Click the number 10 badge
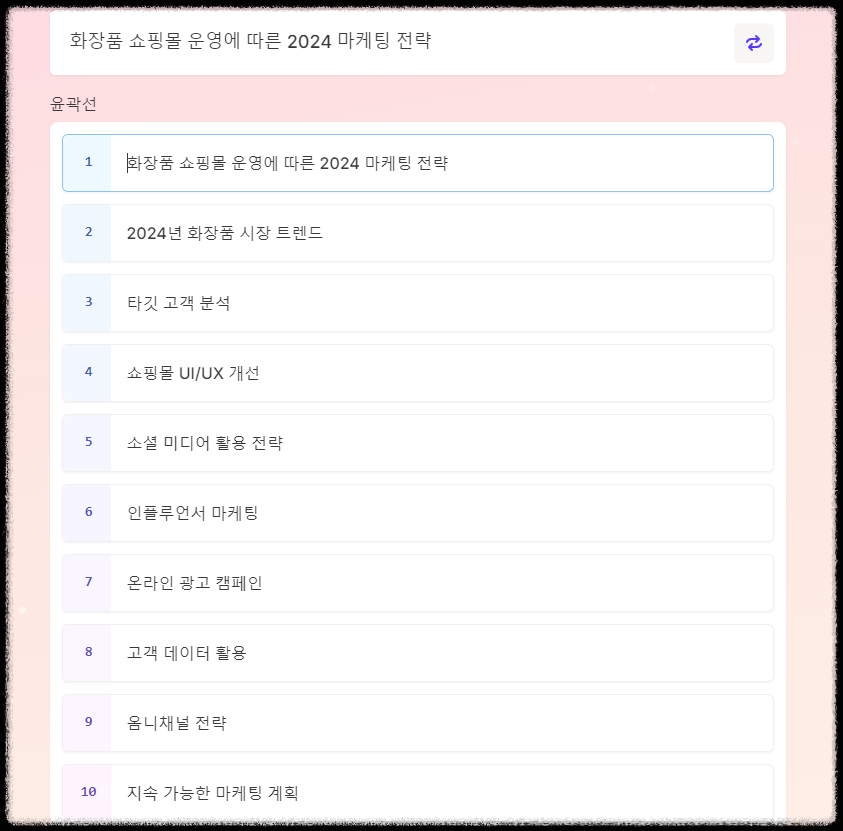 click(x=88, y=792)
